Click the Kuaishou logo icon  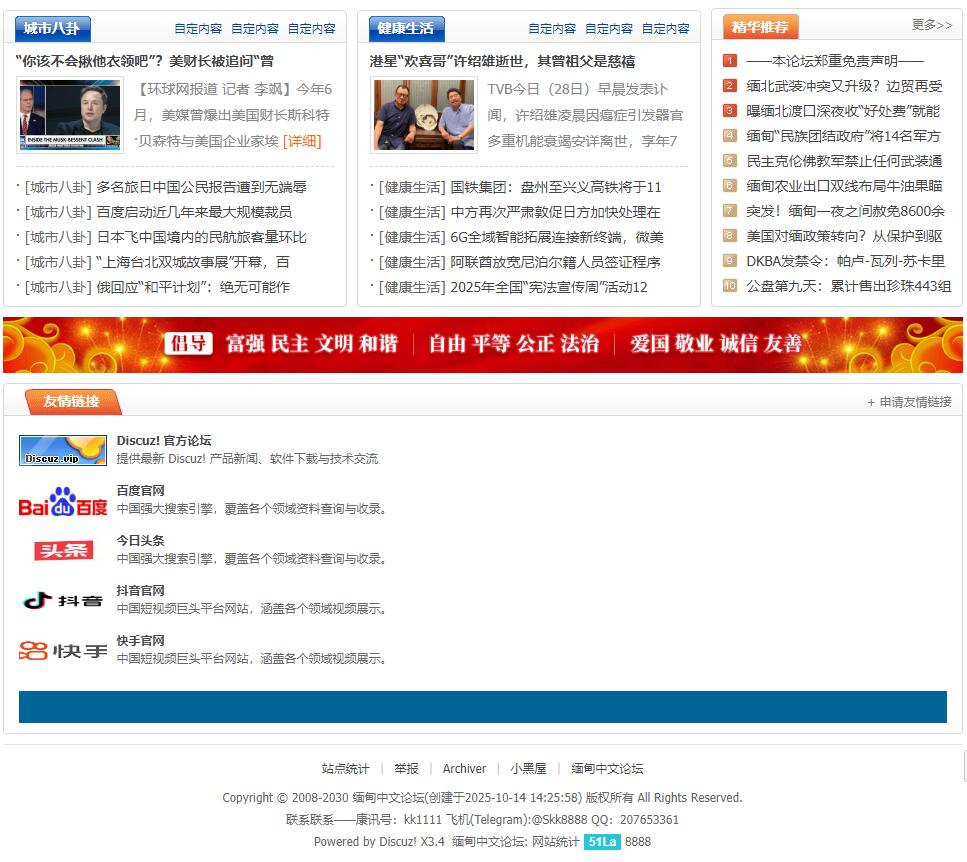click(x=63, y=651)
